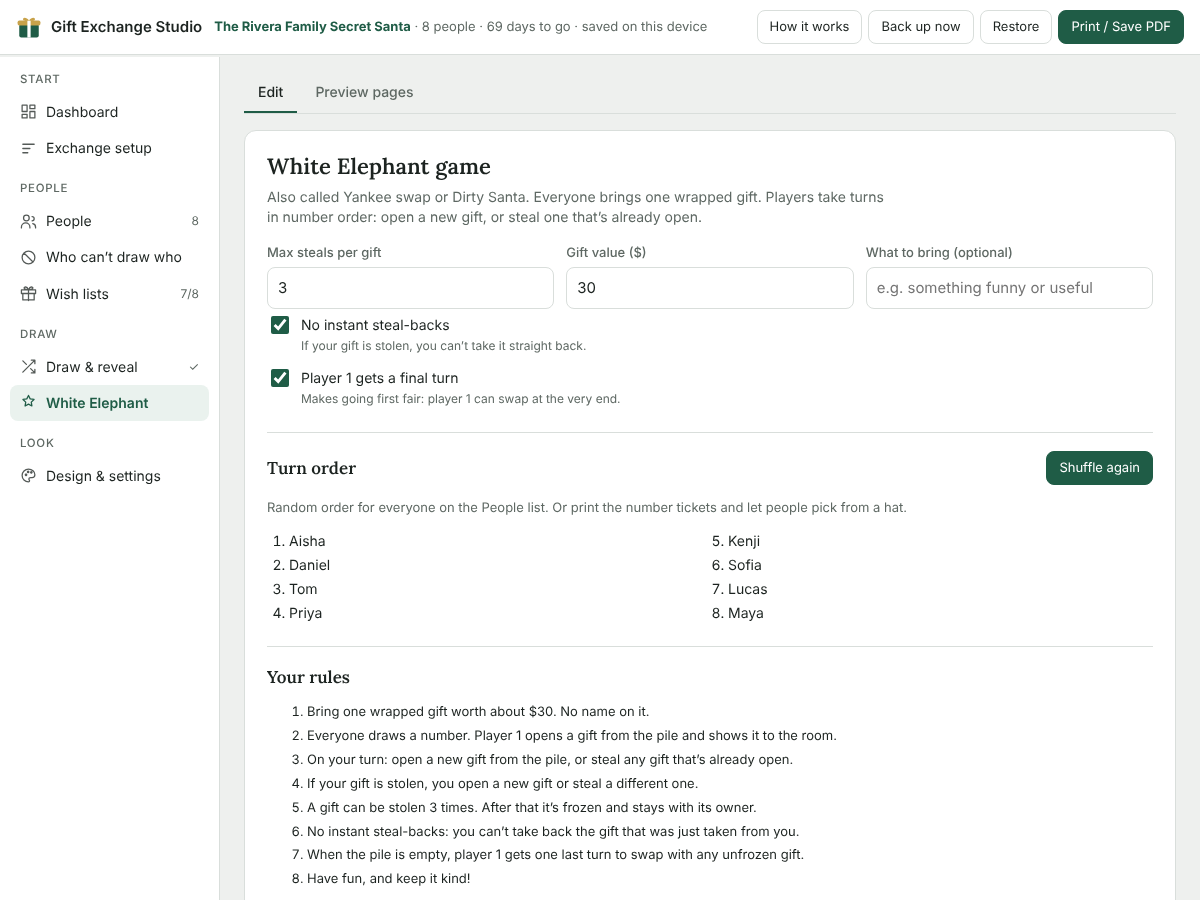Open Who can't draw who
Image resolution: width=1200 pixels, height=900 pixels.
(110, 257)
